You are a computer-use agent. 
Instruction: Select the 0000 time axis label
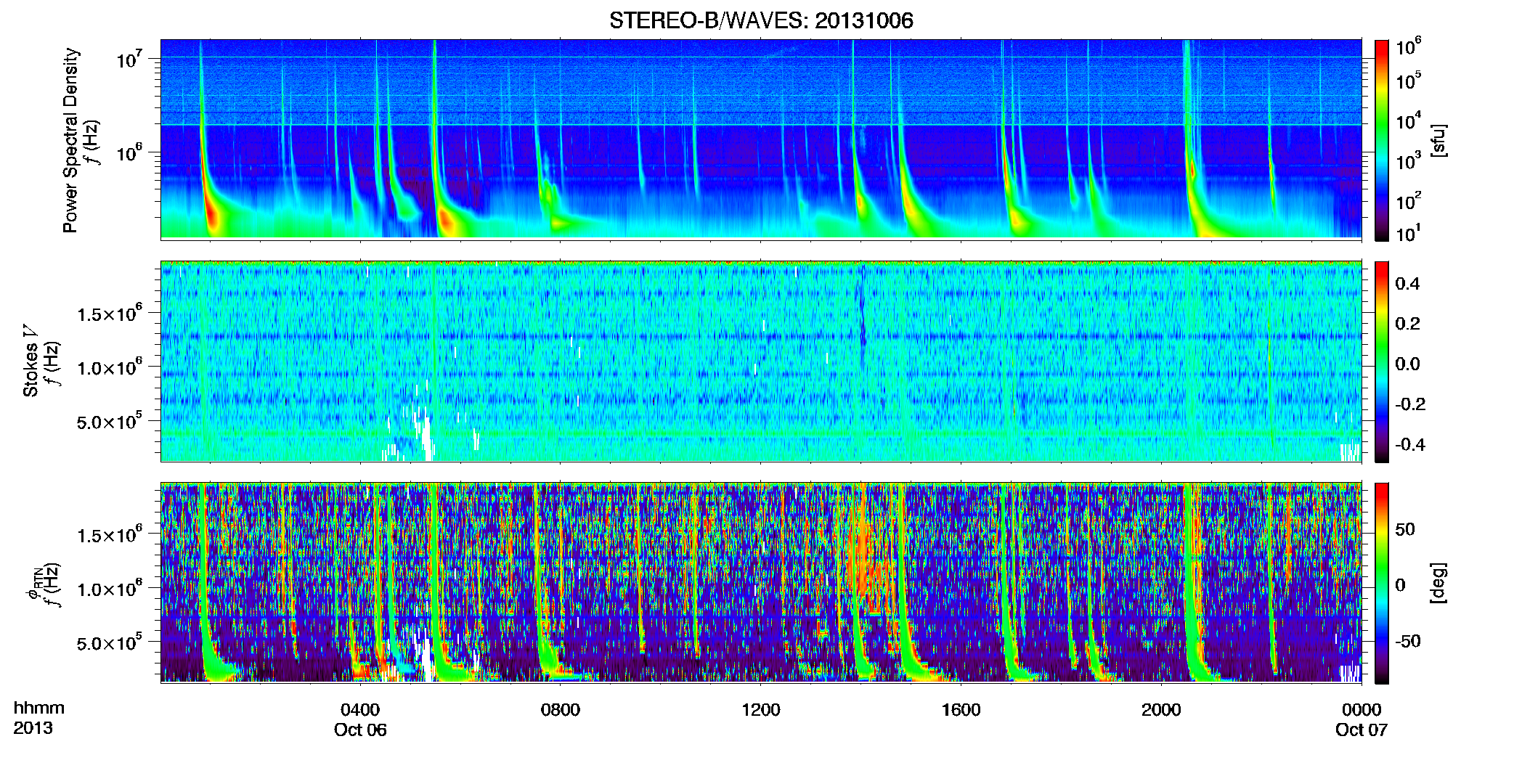tap(1362, 710)
